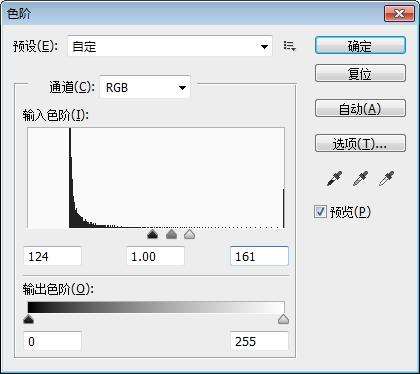Click the 复位 reset button
This screenshot has width=420, height=374.
point(360,73)
